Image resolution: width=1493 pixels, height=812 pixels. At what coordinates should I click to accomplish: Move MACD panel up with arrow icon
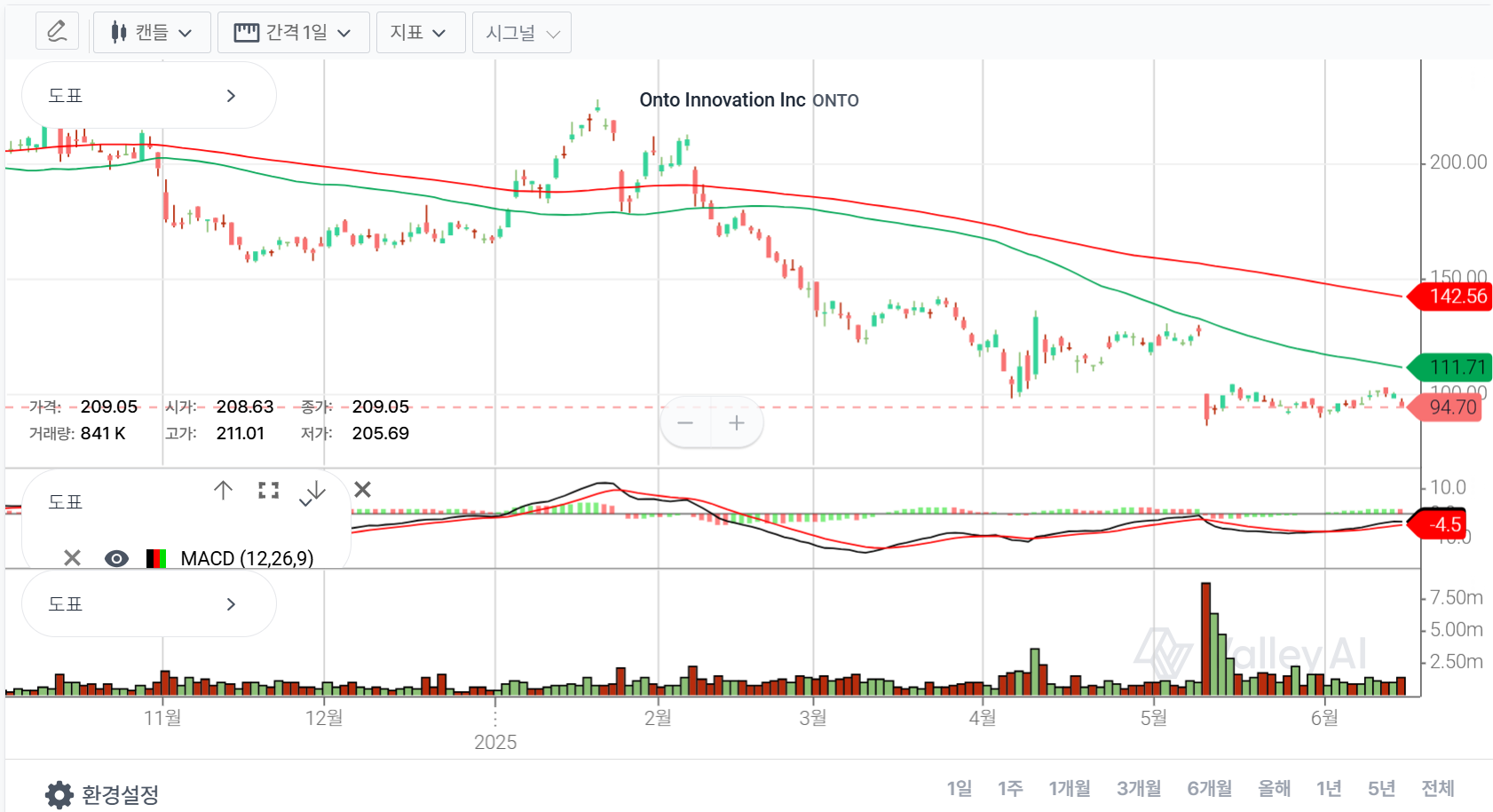223,490
